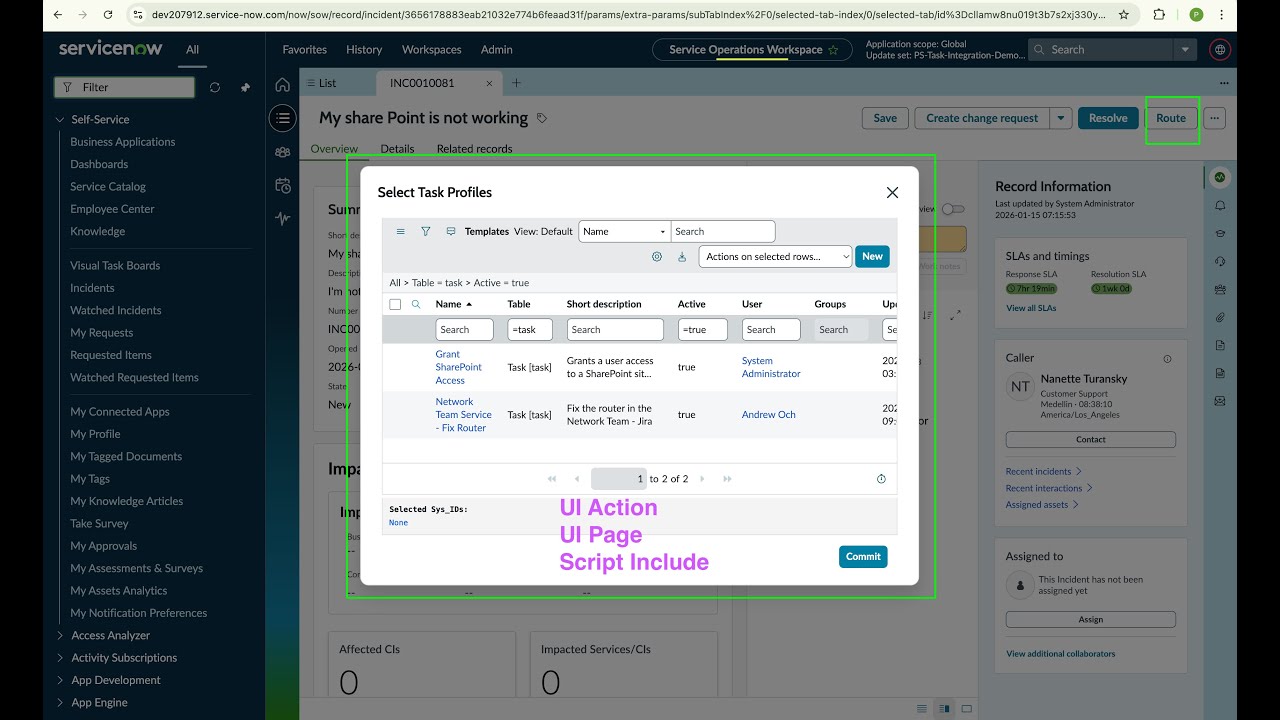Click the export download icon in dialog
The width and height of the screenshot is (1280, 720).
pyautogui.click(x=682, y=256)
